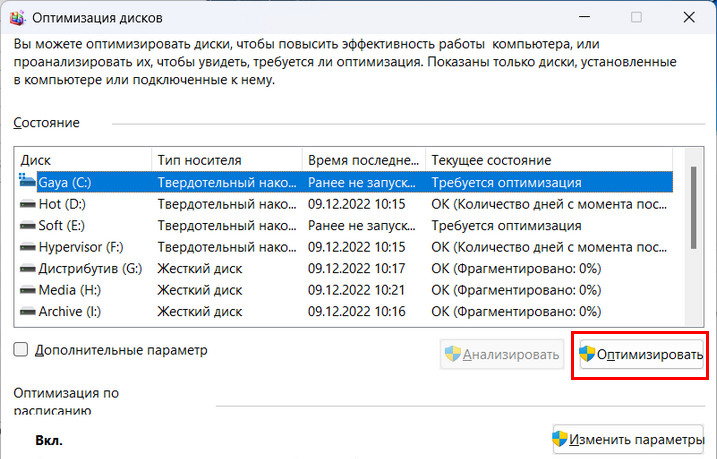The width and height of the screenshot is (717, 459).
Task: Select the Media (H:) drive row
Action: (x=346, y=290)
